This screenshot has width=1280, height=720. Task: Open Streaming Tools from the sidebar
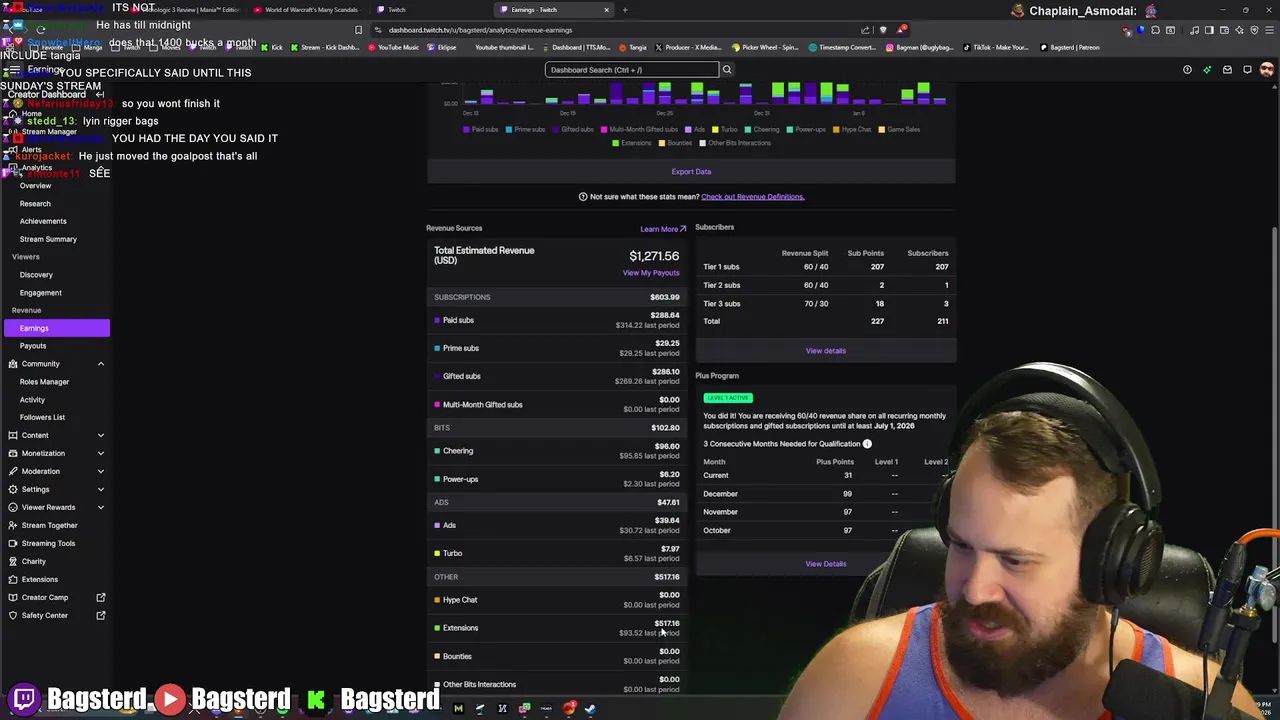point(48,543)
